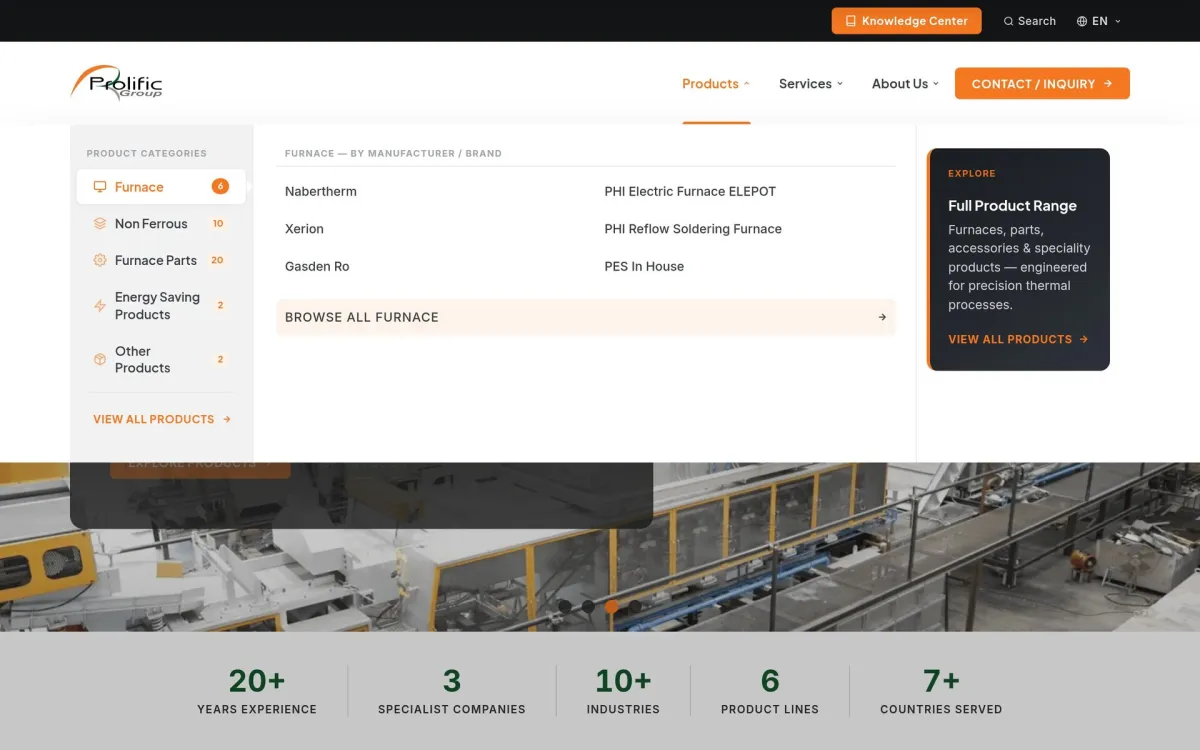Open PHI Electric Furnace ELEPOT
This screenshot has width=1200, height=750.
690,191
